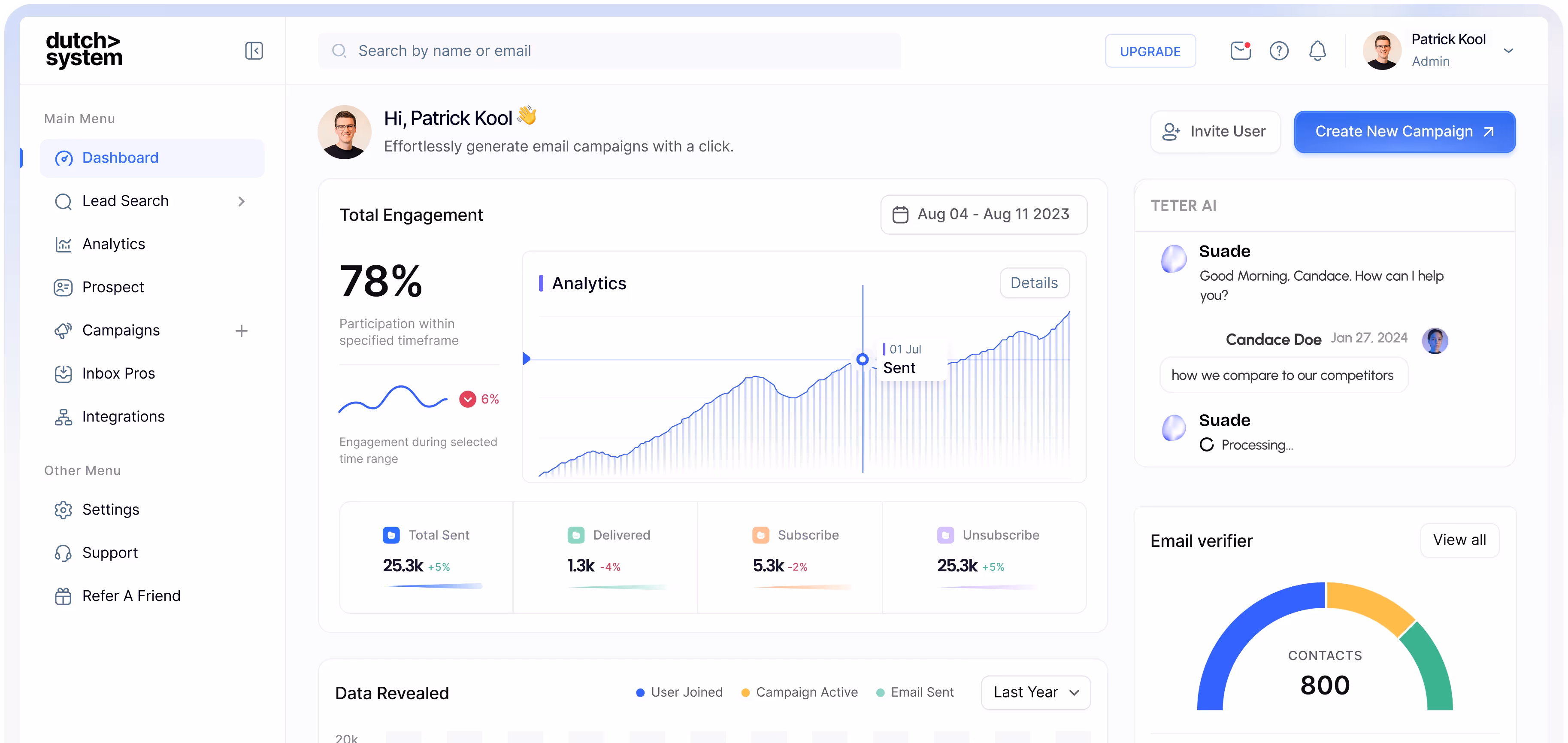
Task: Click the Analytics chart icon in sidebar
Action: pyautogui.click(x=64, y=244)
